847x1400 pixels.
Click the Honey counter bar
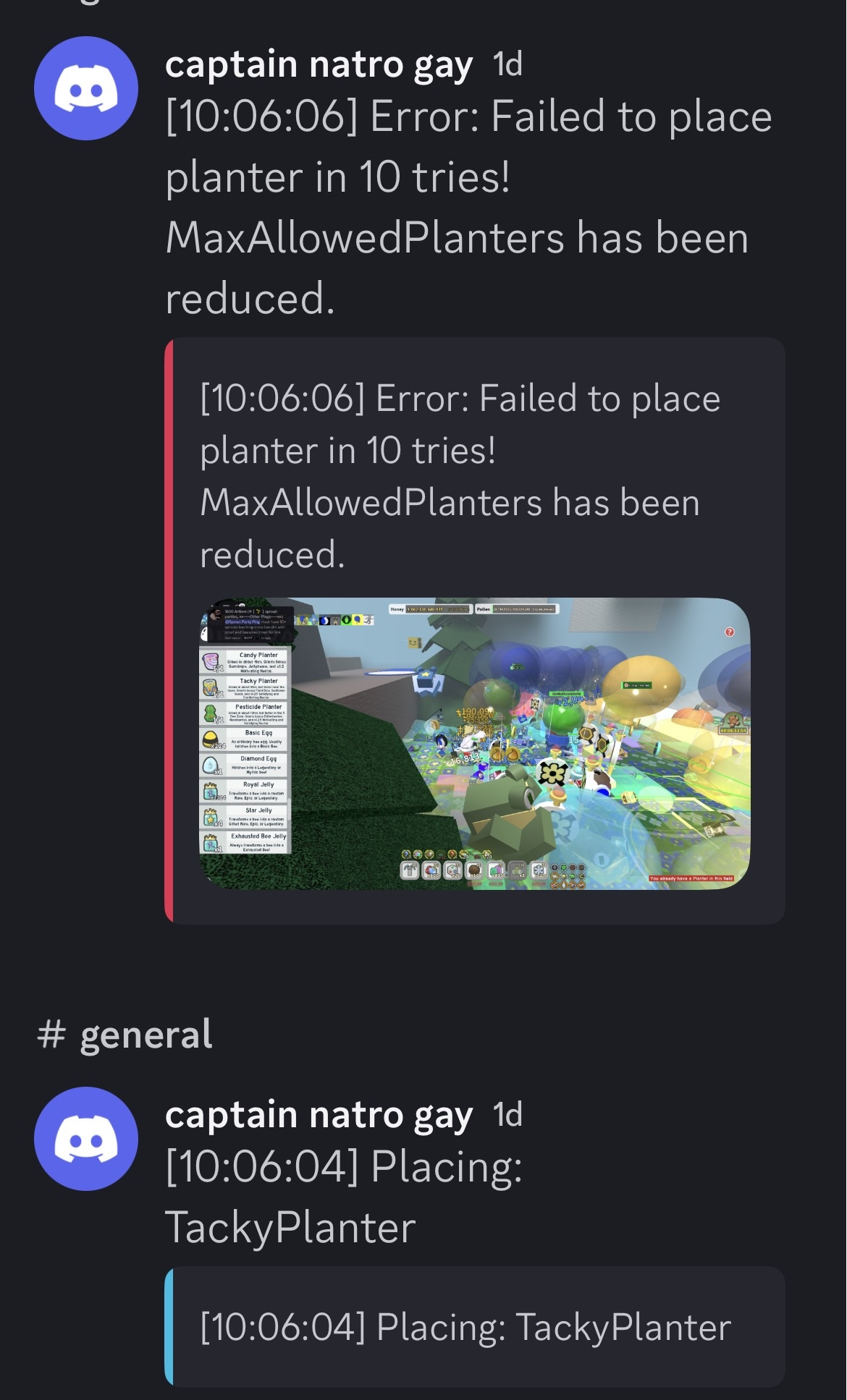pyautogui.click(x=431, y=609)
